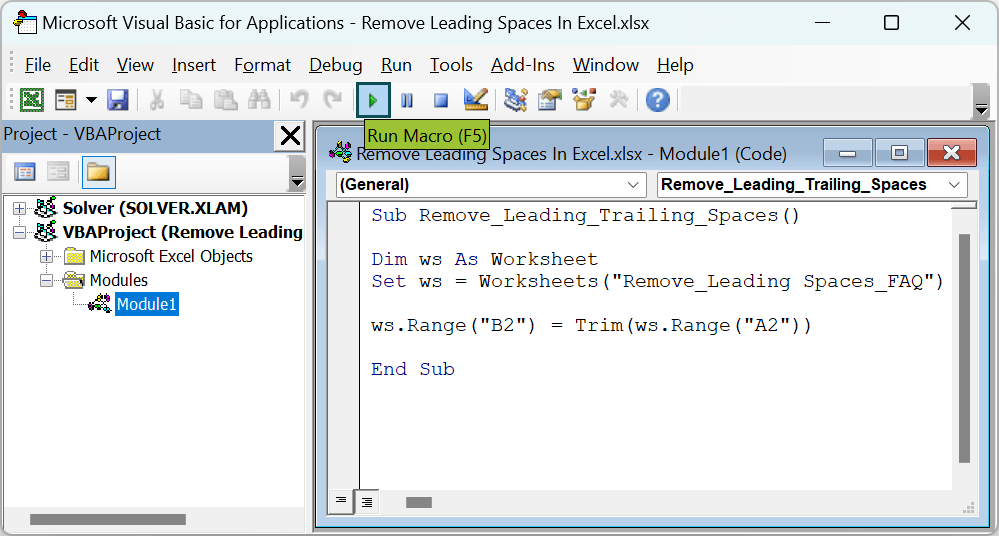The image size is (999, 536).
Task: Click the Break pause icon
Action: click(407, 100)
